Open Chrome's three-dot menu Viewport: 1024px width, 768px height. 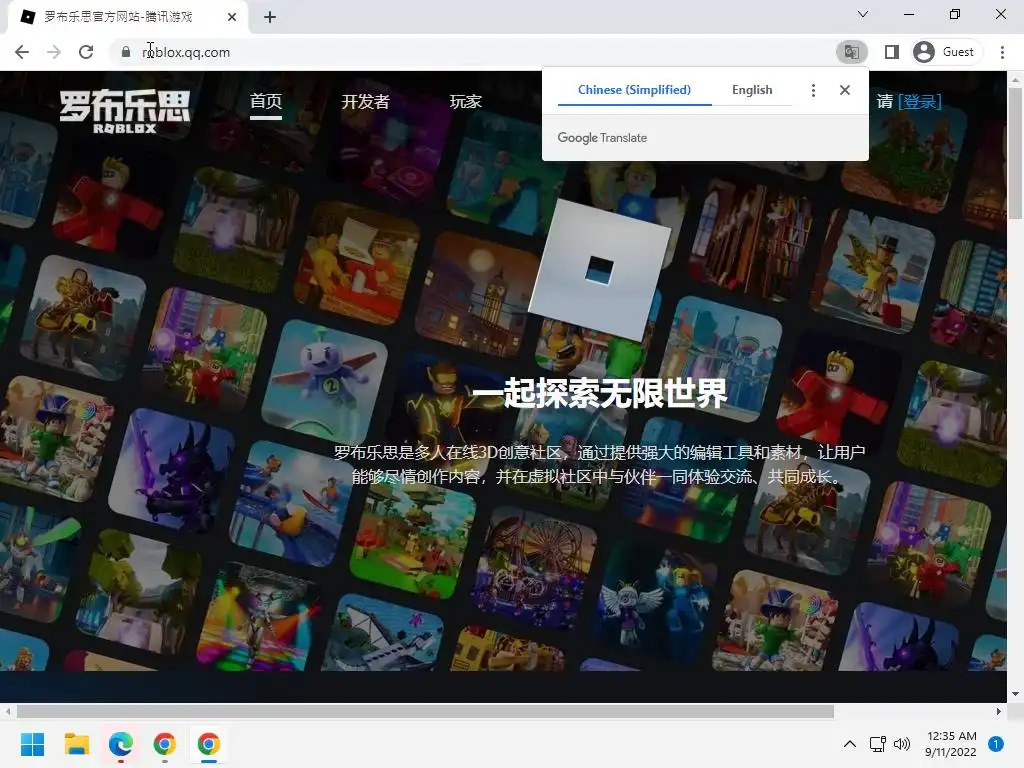pyautogui.click(x=1002, y=52)
